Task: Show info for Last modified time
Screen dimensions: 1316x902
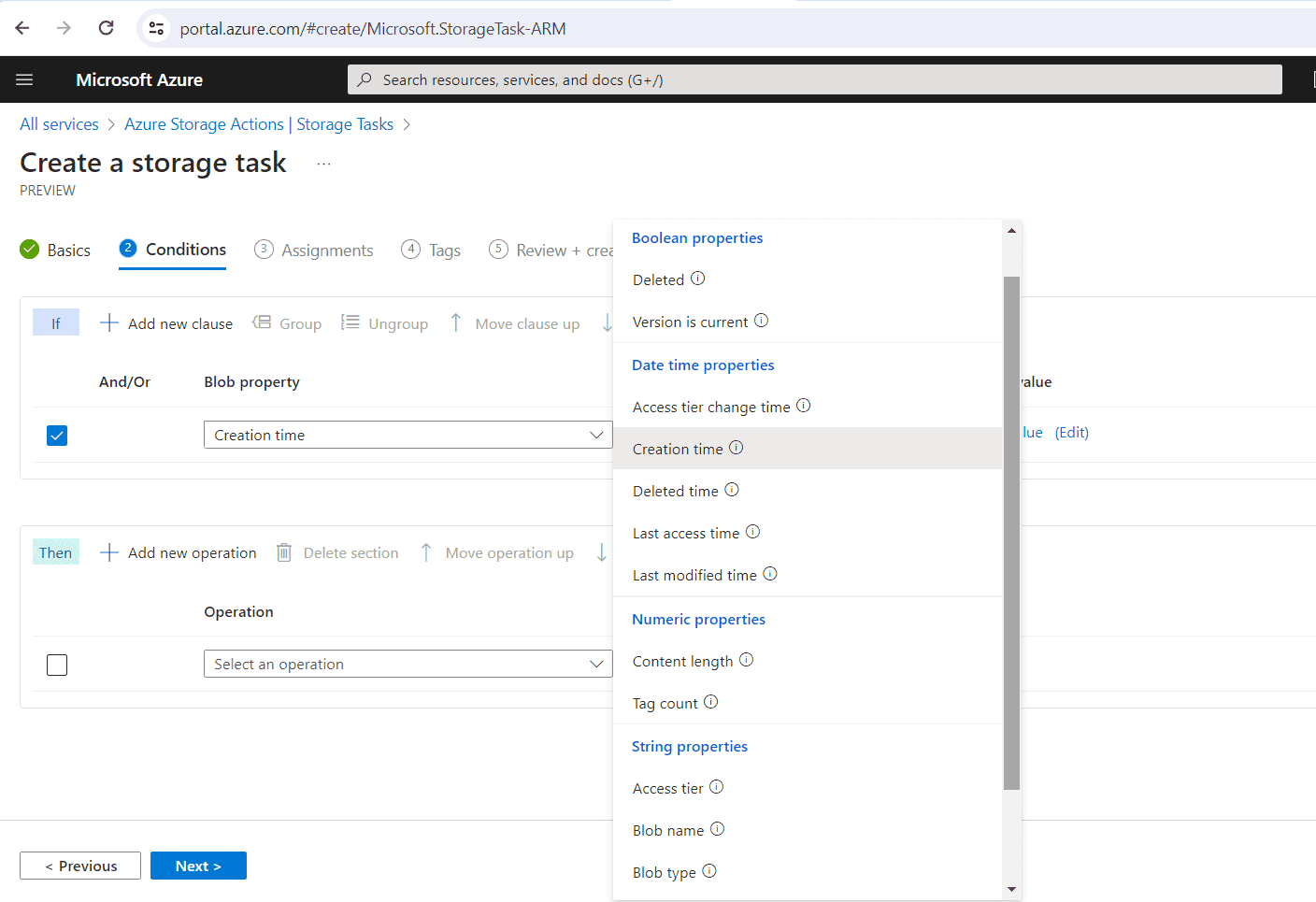Action: 770,574
